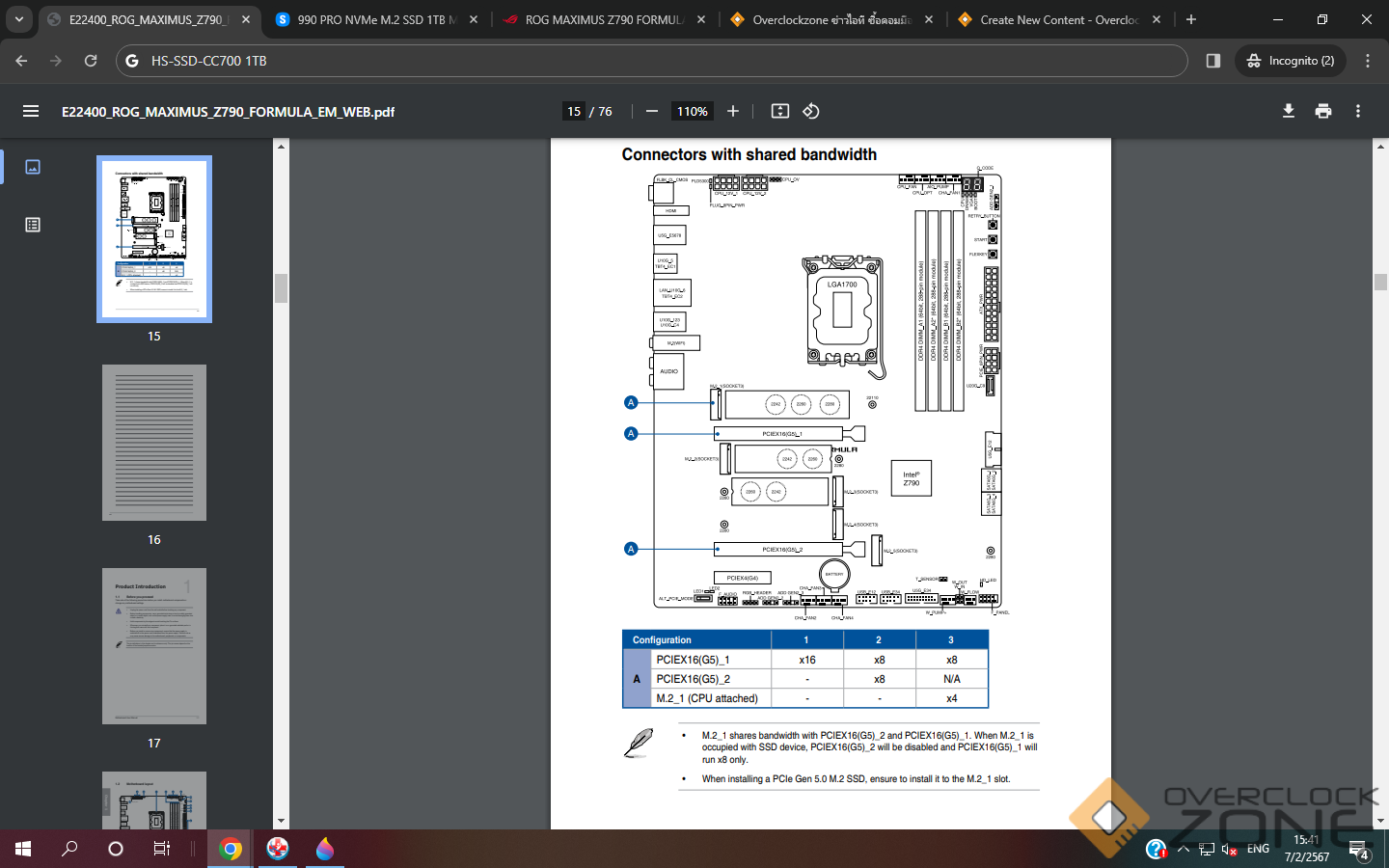This screenshot has width=1389, height=868.
Task: Download the PDF file
Action: [x=1289, y=112]
